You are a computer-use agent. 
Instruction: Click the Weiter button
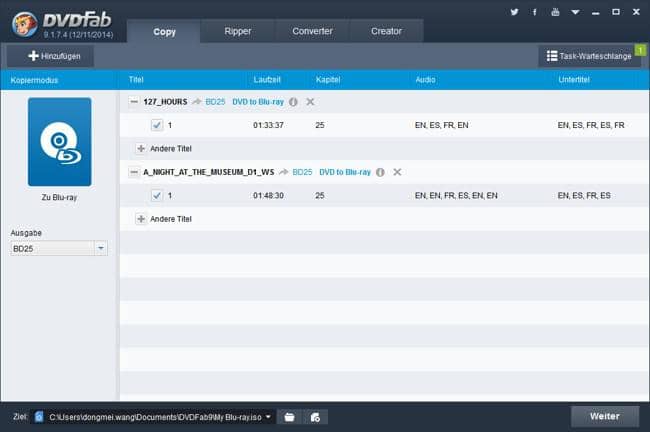[605, 416]
